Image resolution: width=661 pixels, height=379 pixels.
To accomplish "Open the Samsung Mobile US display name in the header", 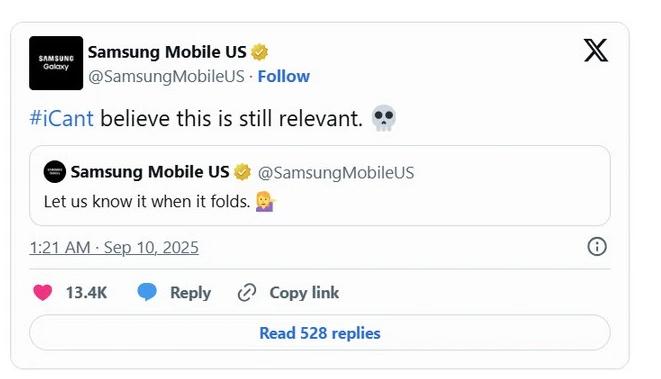I will pos(167,52).
